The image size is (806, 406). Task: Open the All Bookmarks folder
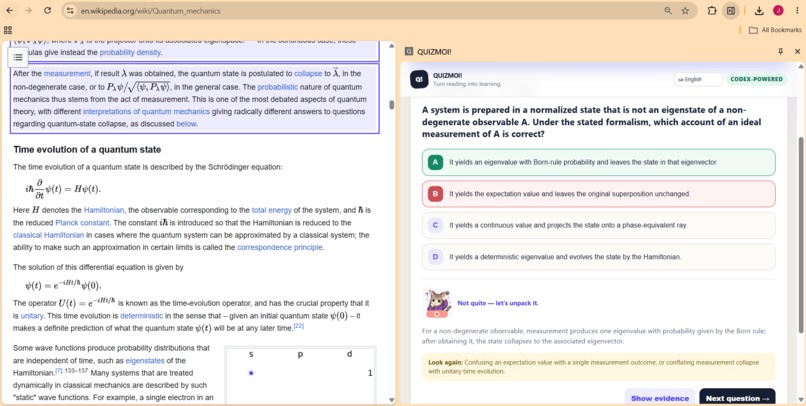(x=775, y=30)
